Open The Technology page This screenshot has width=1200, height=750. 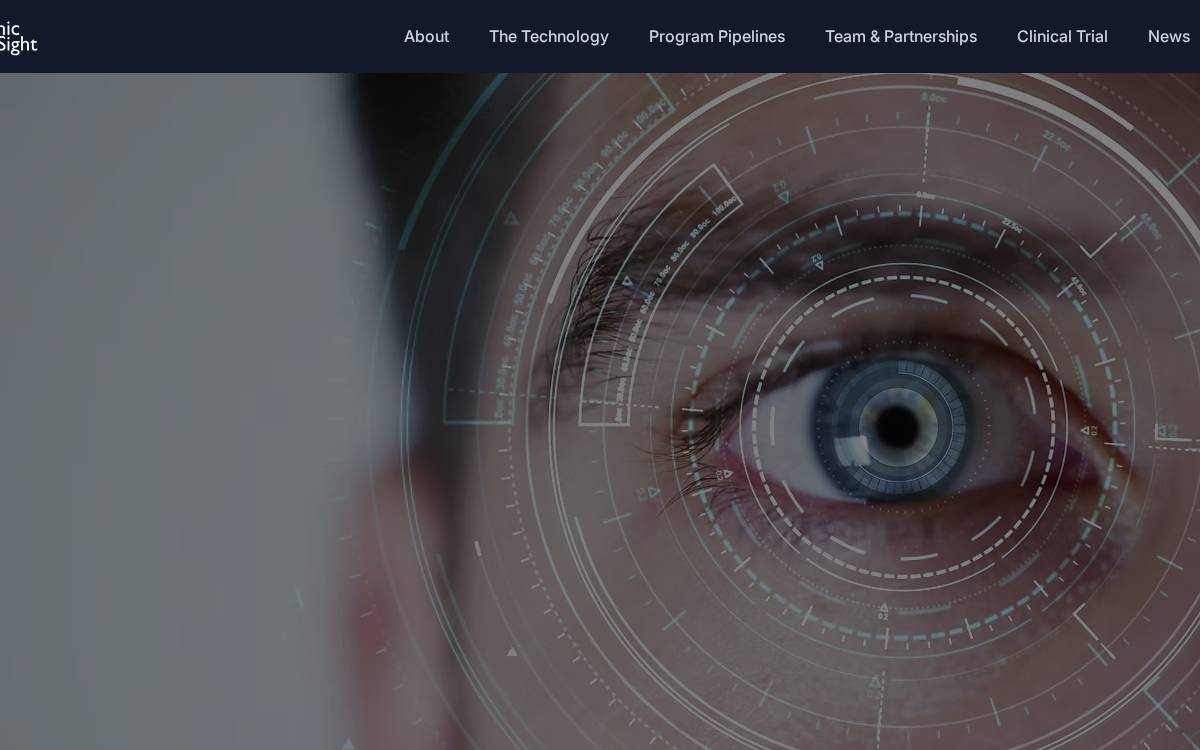click(548, 37)
